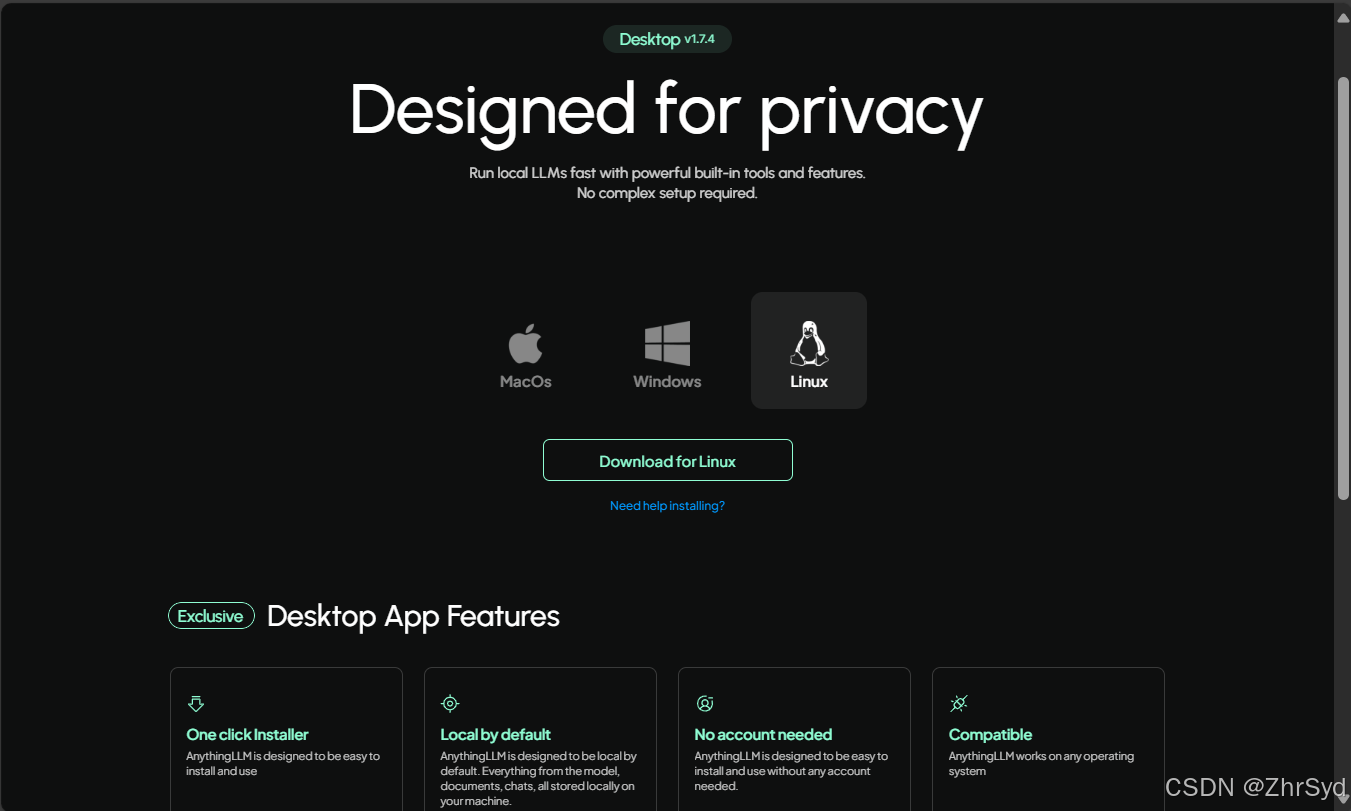Click the description under Local by default

(538, 779)
